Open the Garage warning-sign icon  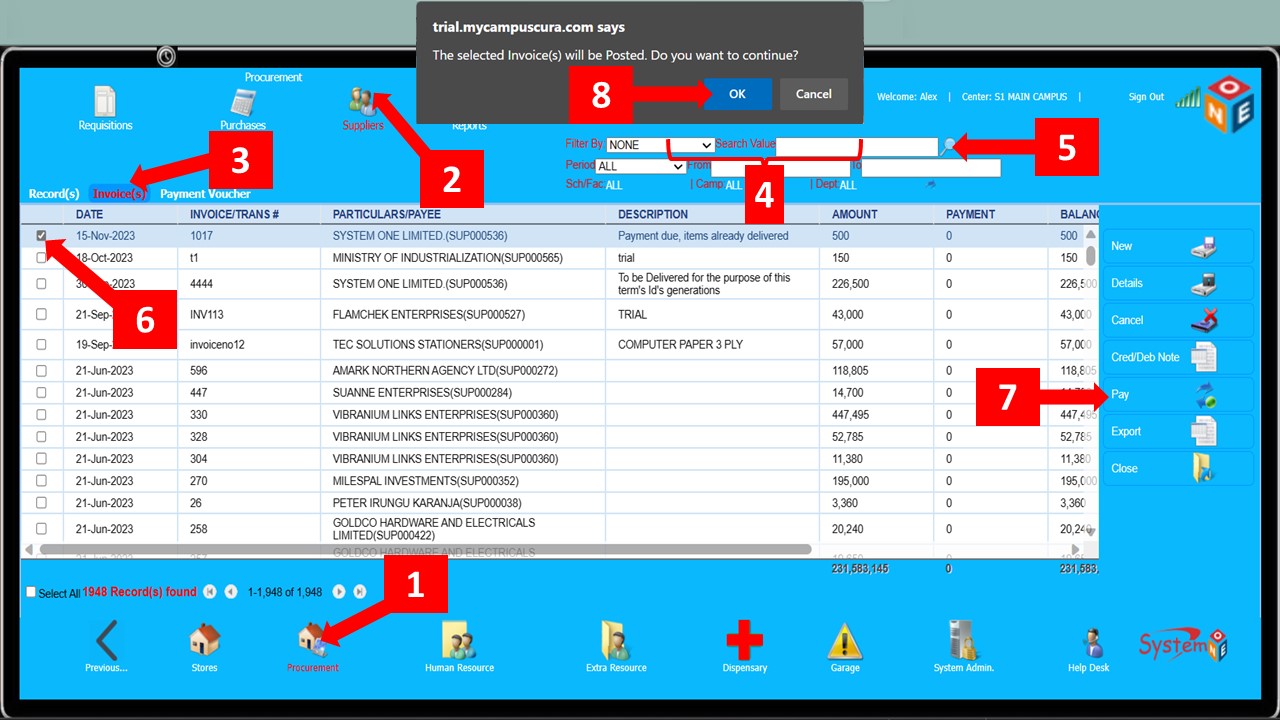coord(845,641)
